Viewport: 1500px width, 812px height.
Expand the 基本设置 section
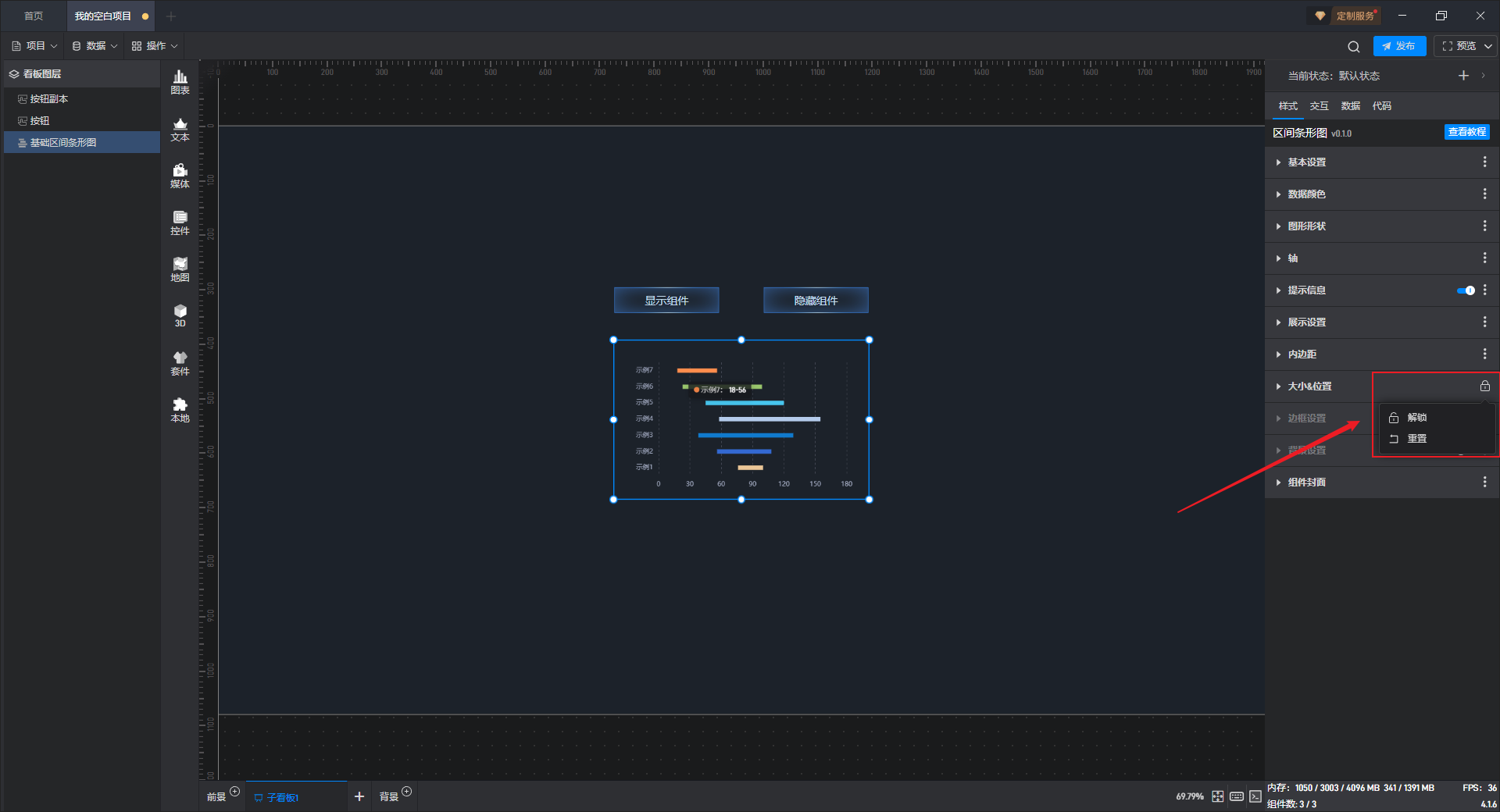point(1306,162)
